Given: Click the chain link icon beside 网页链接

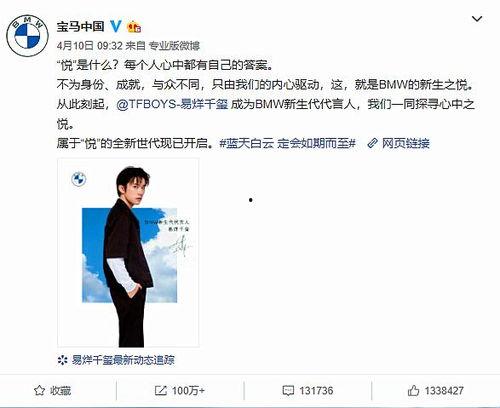Looking at the screenshot, I should click(372, 144).
